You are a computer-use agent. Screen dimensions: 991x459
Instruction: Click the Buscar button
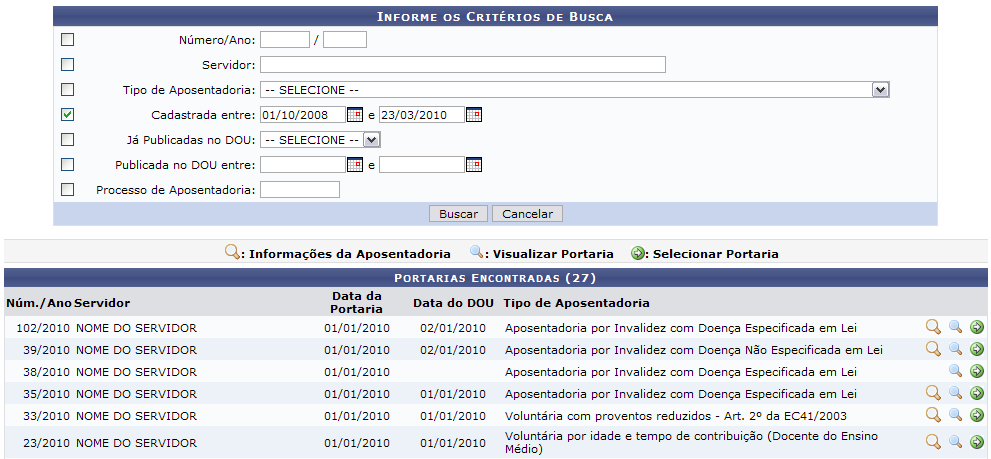click(458, 214)
